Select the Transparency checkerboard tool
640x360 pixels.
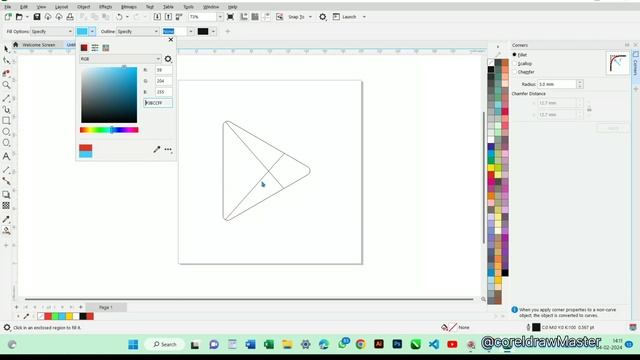tap(6, 205)
